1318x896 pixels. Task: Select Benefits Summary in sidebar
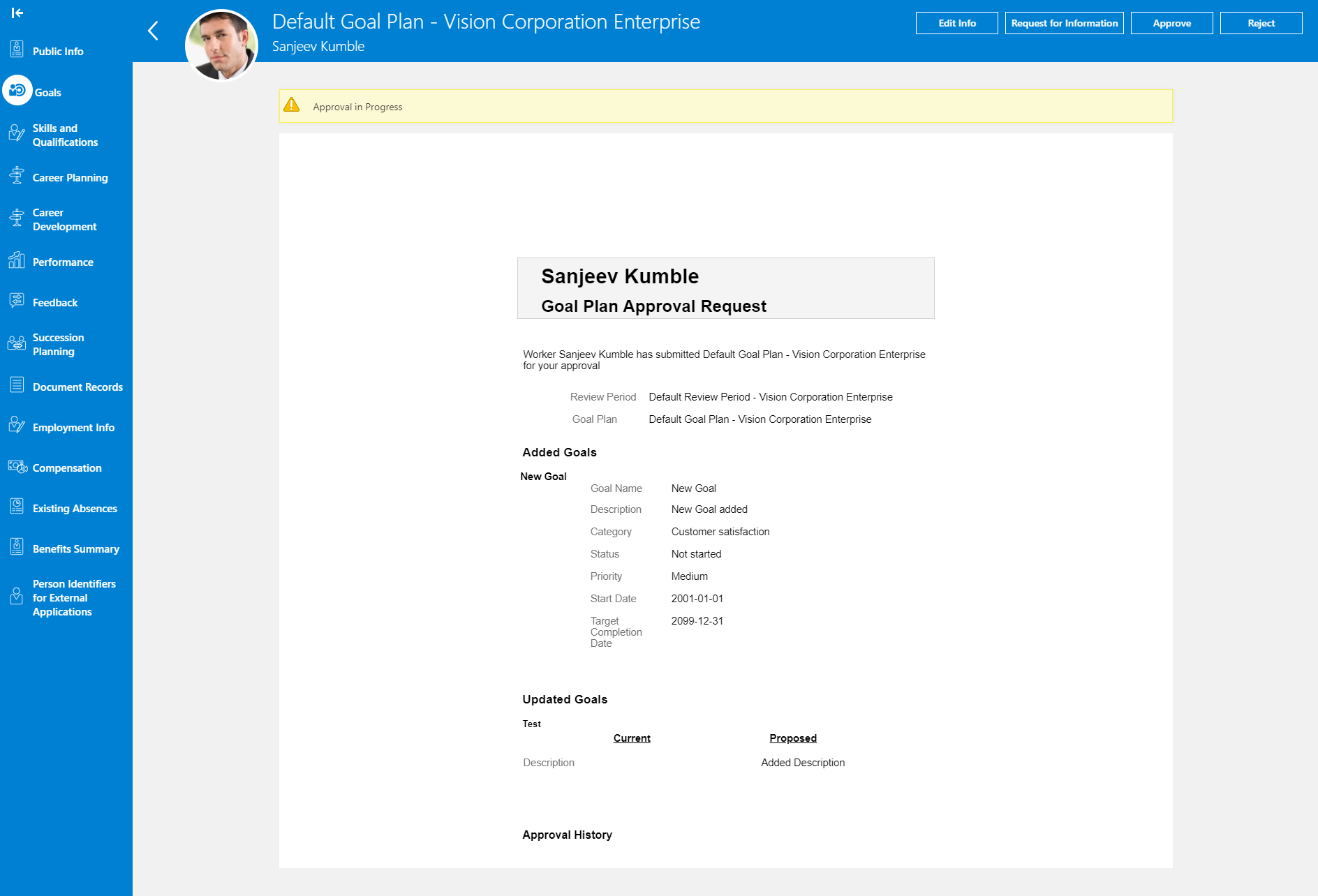[75, 549]
